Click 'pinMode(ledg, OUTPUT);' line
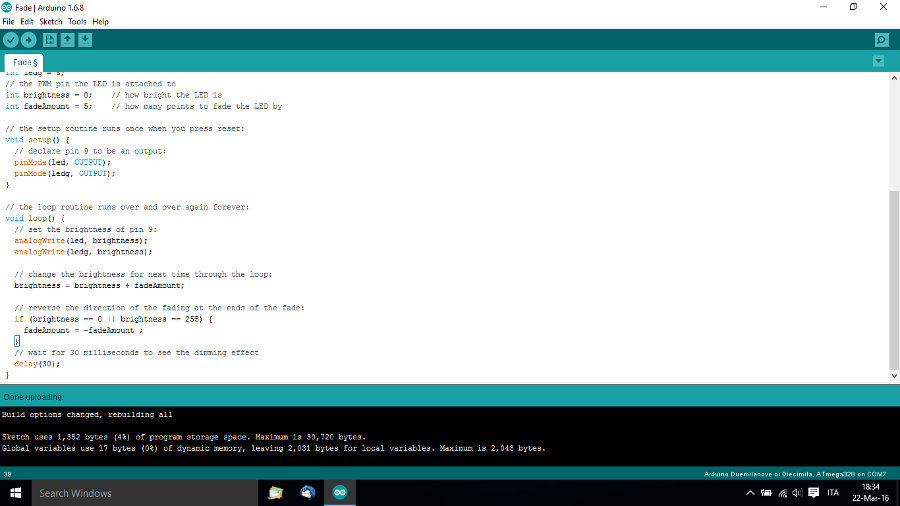 [65, 173]
